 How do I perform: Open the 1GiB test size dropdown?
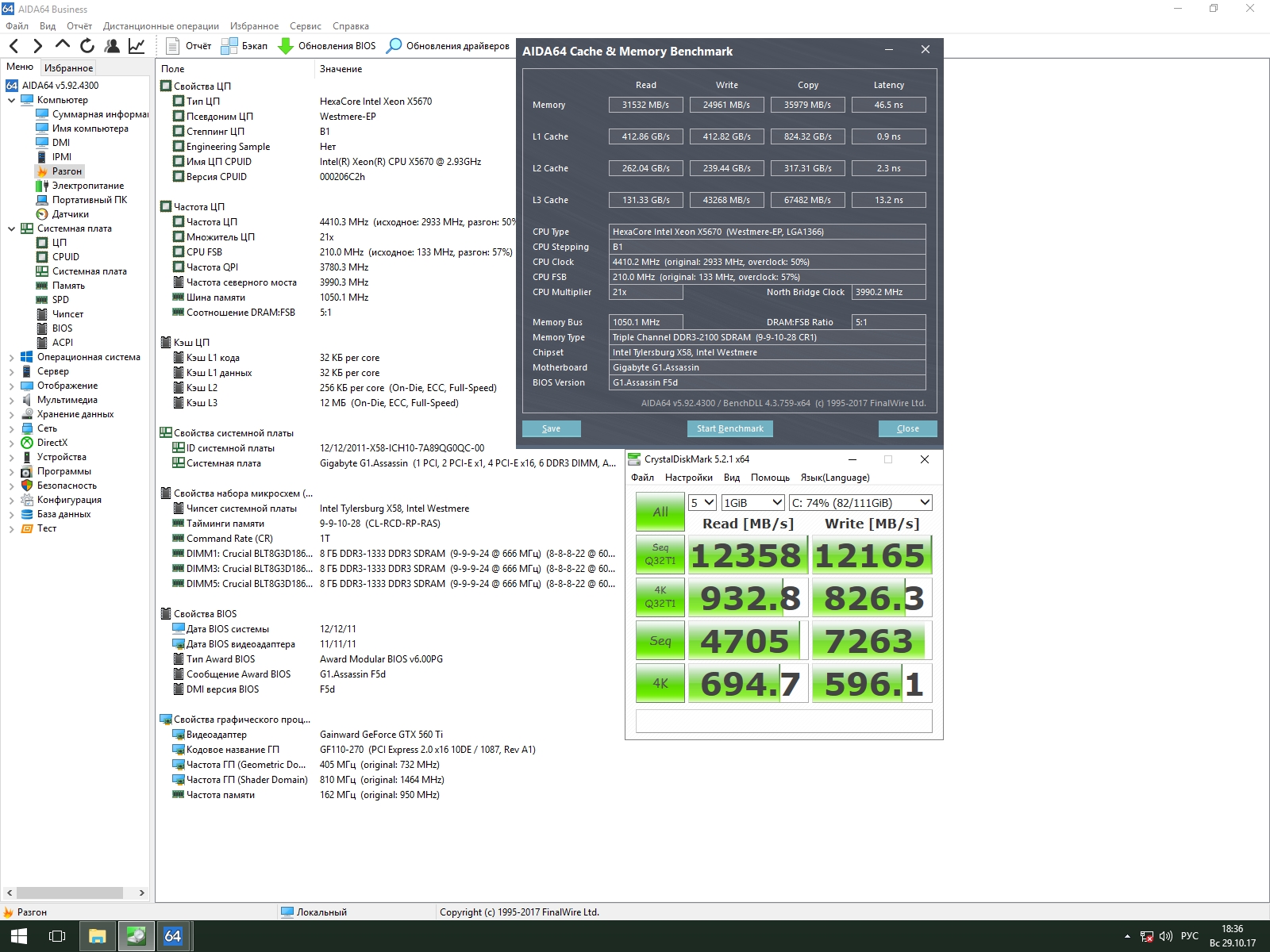click(x=753, y=503)
